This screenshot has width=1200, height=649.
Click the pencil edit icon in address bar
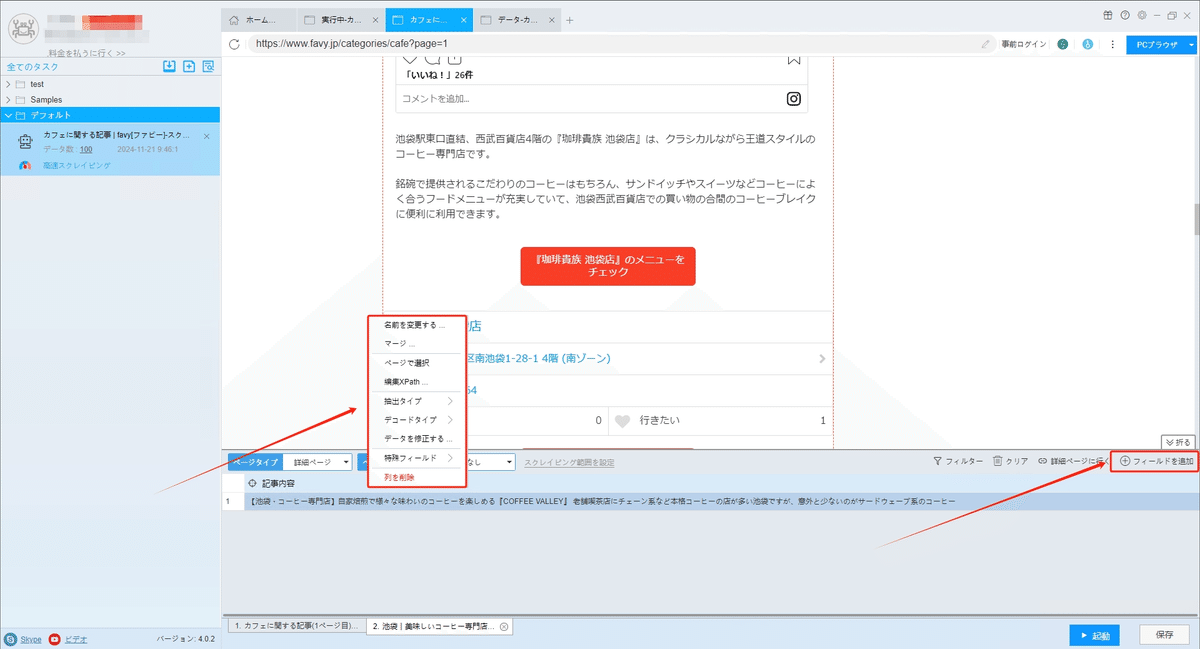986,44
